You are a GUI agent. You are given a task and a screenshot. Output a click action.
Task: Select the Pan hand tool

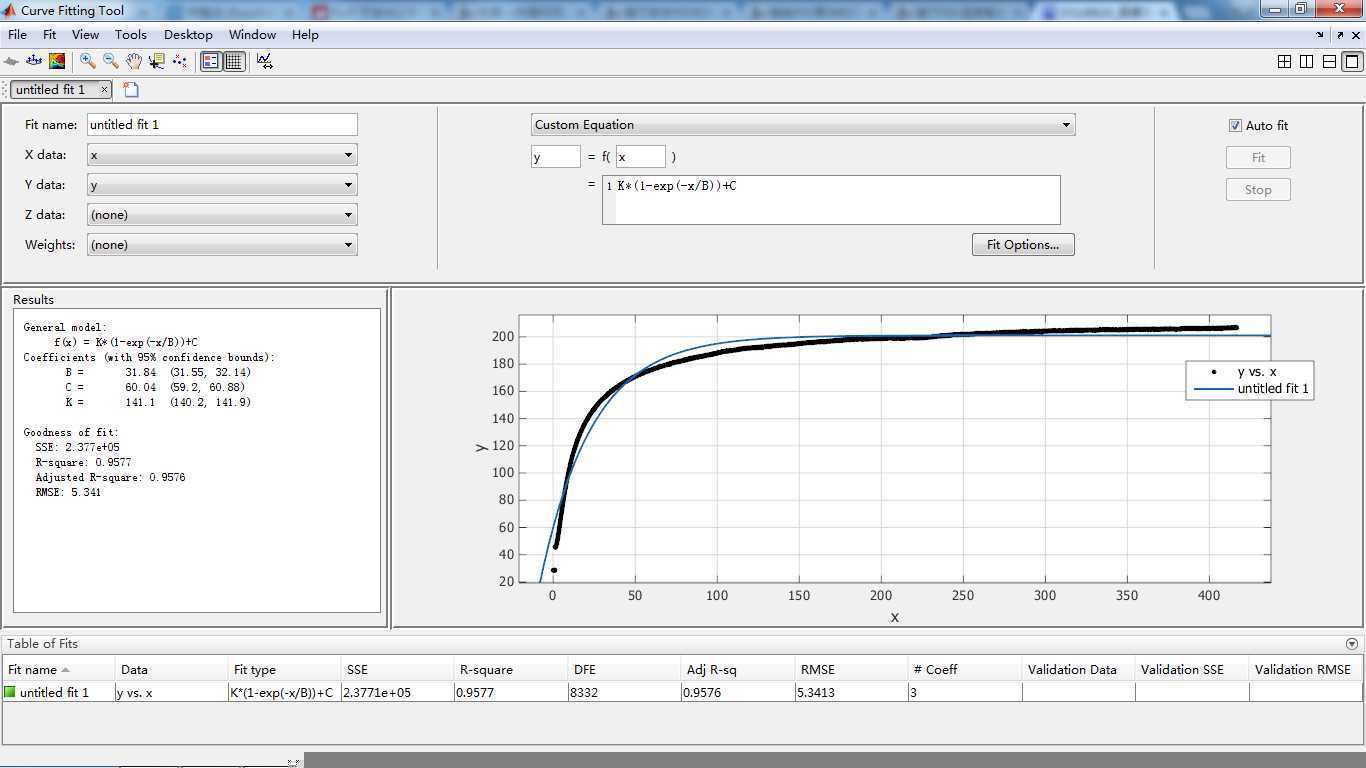(134, 61)
